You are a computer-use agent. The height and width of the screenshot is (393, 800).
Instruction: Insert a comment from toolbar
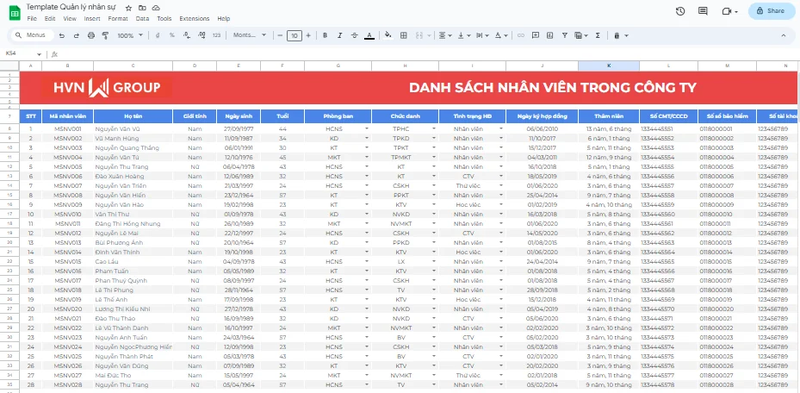pos(535,36)
